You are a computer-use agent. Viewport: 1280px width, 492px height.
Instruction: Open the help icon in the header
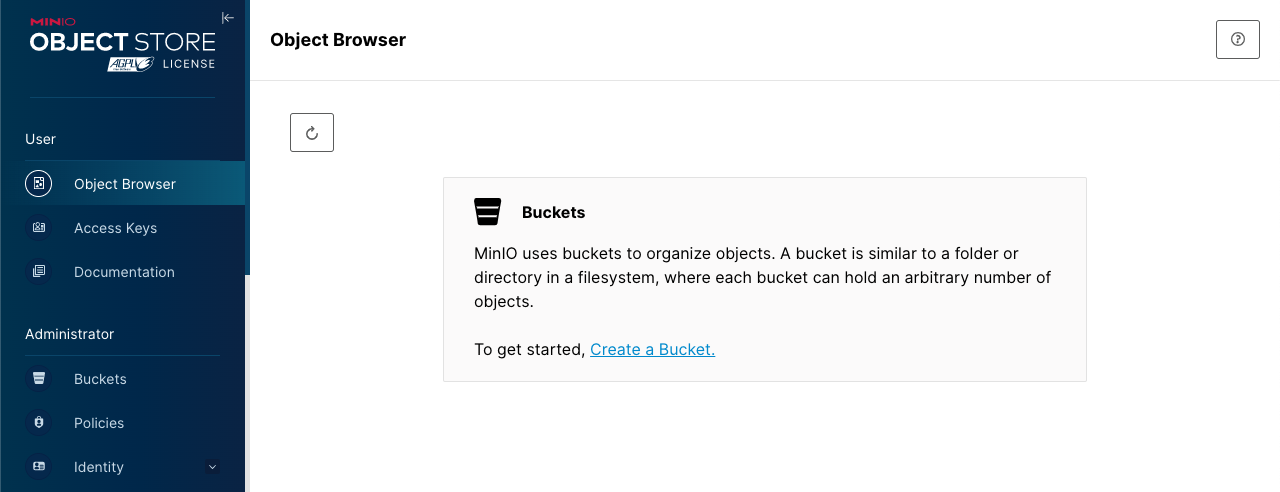click(1238, 40)
